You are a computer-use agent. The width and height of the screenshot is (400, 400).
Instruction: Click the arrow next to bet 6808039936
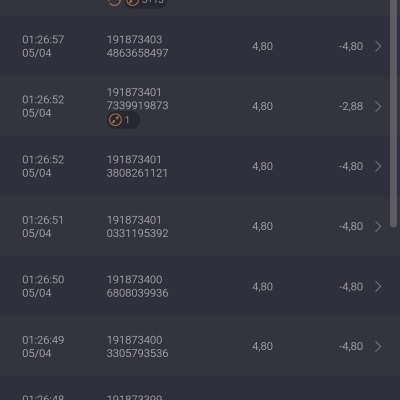pos(378,286)
